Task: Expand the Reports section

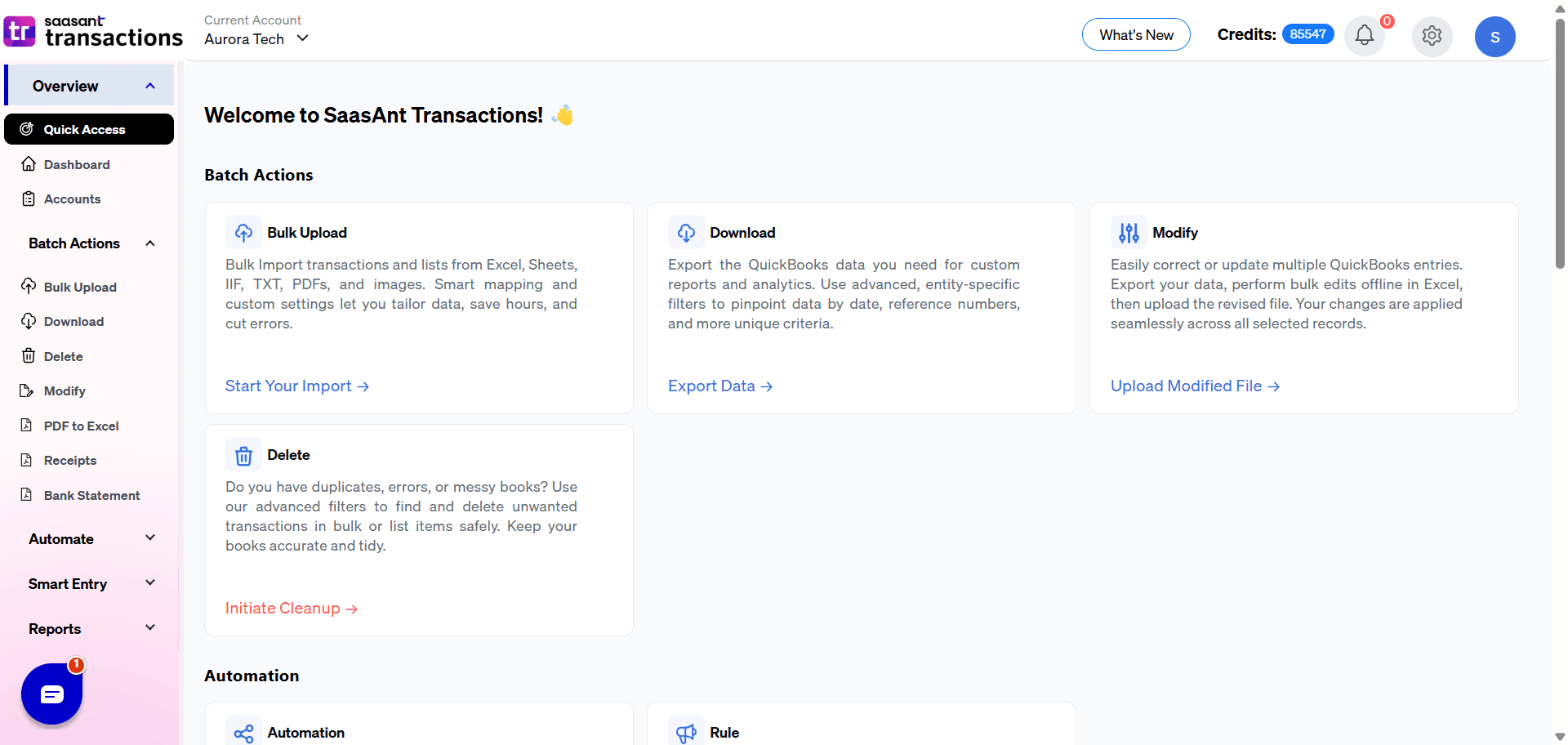Action: click(x=91, y=628)
